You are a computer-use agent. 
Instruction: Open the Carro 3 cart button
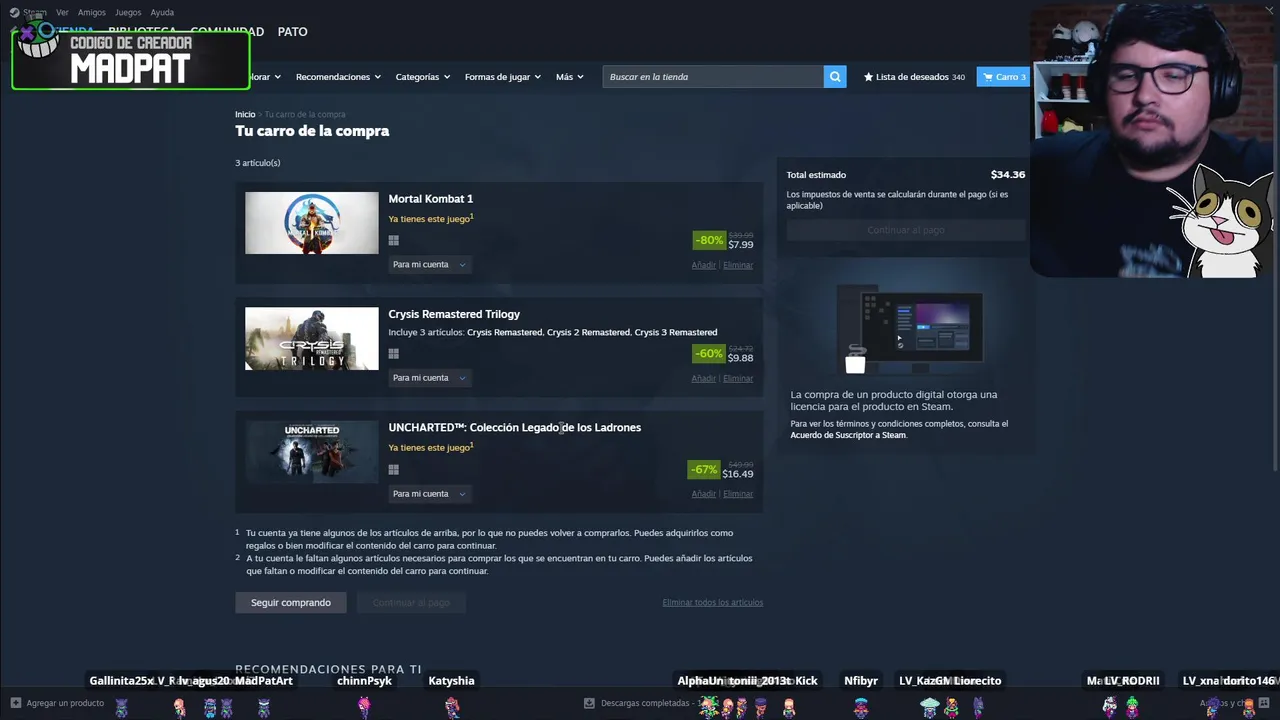1004,77
